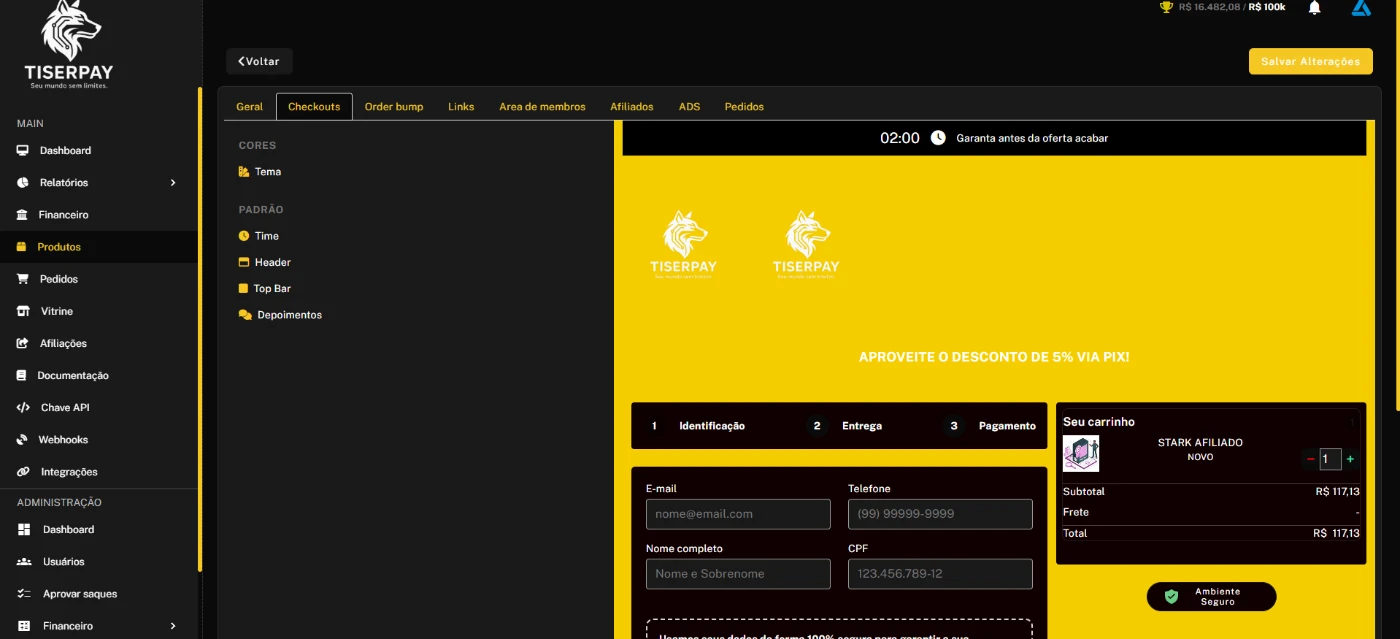Decrease cart quantity with minus button

(x=1310, y=459)
